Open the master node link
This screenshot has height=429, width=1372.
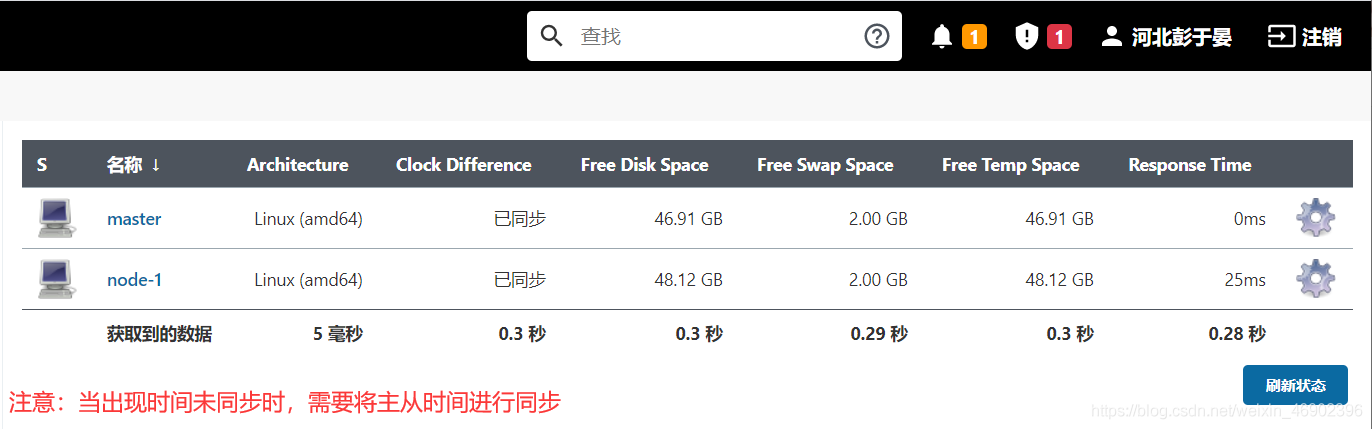click(134, 219)
